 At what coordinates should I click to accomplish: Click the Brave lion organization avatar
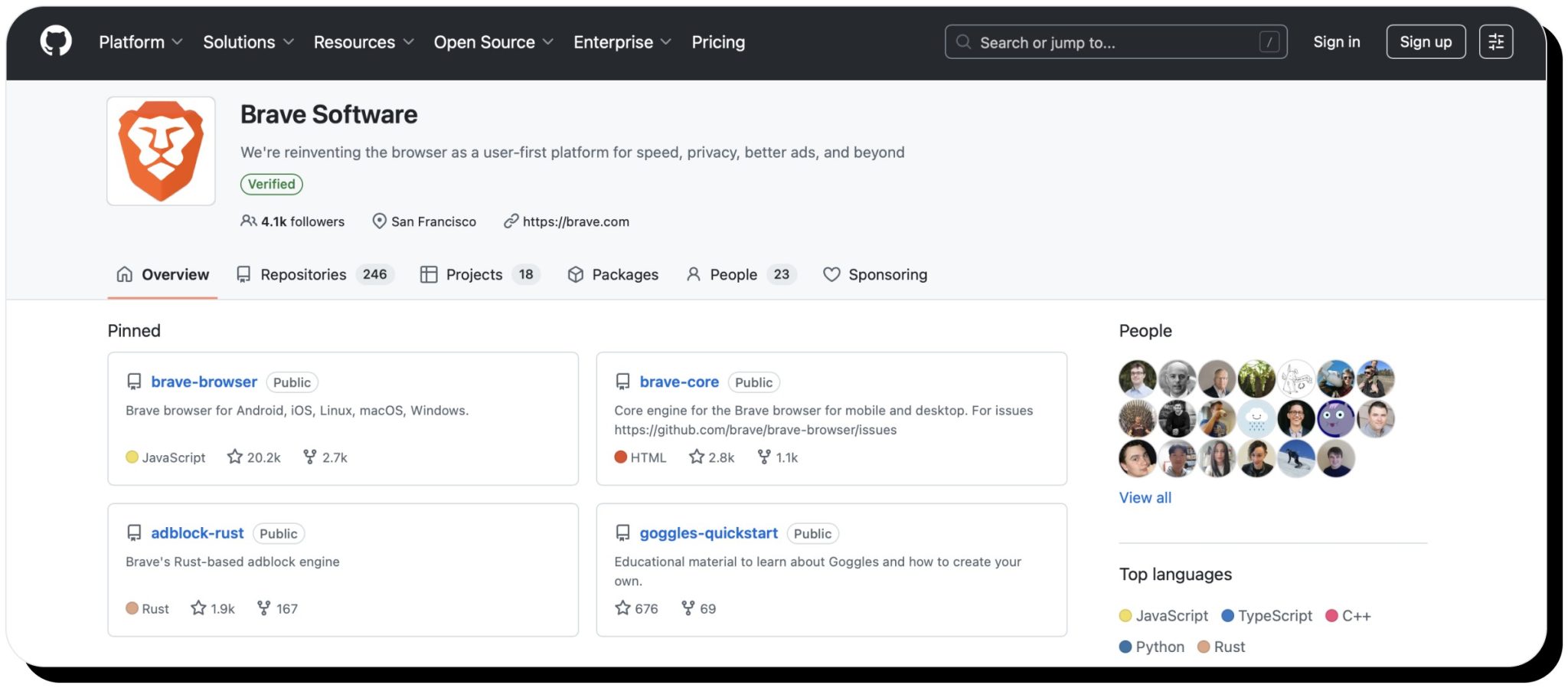click(x=161, y=151)
